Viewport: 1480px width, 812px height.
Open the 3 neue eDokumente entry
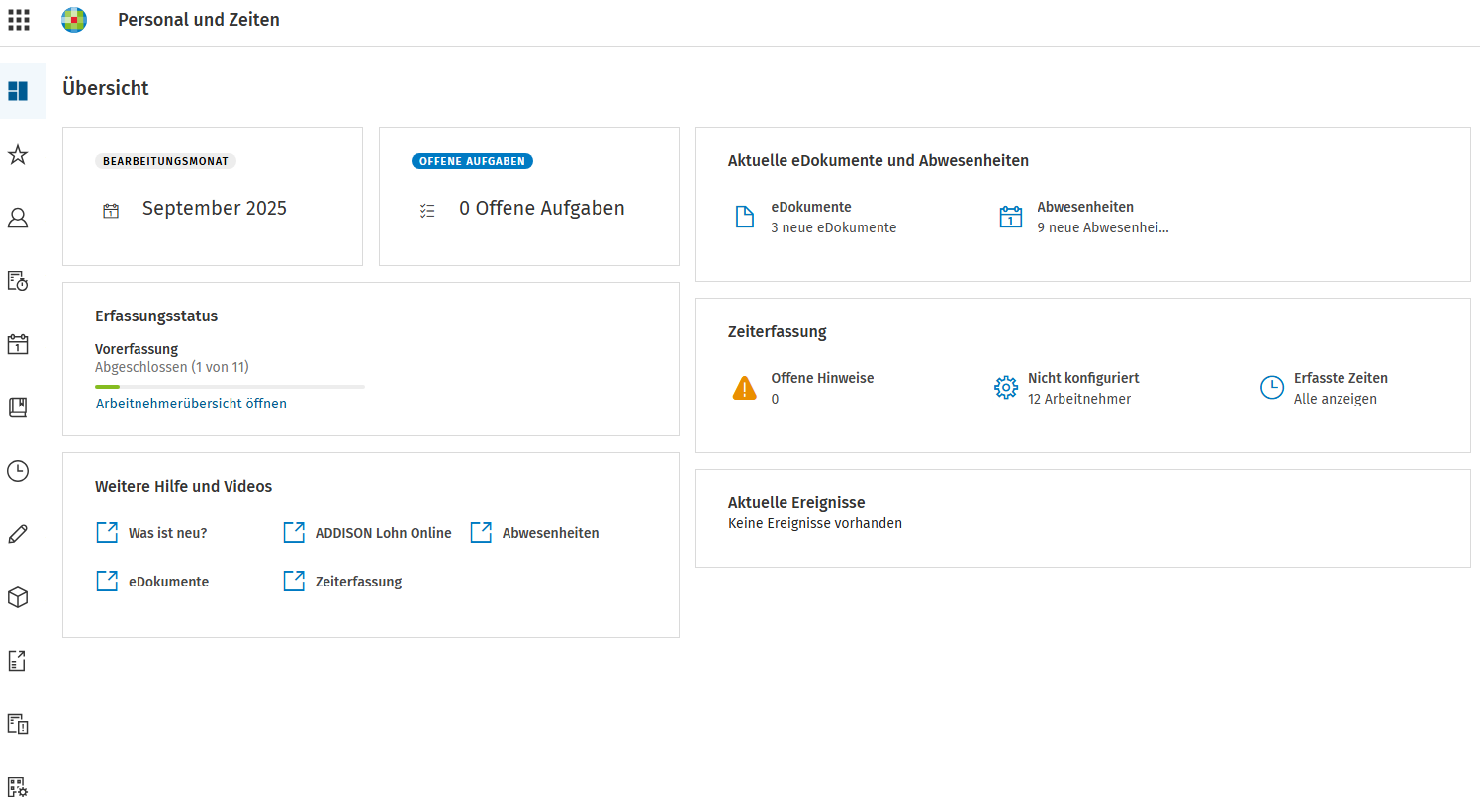[x=834, y=227]
